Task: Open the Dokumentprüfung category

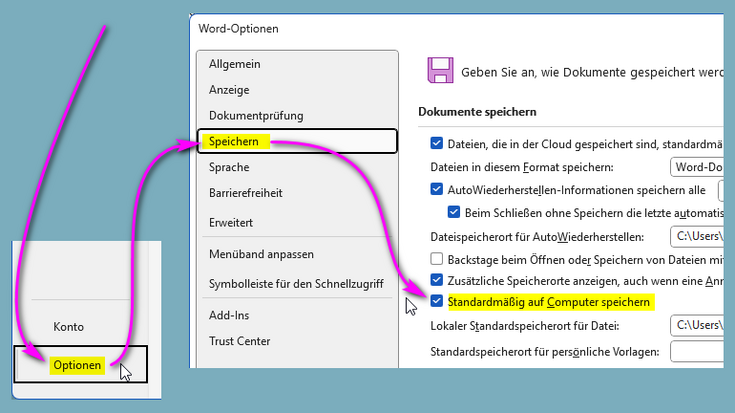Action: click(256, 115)
